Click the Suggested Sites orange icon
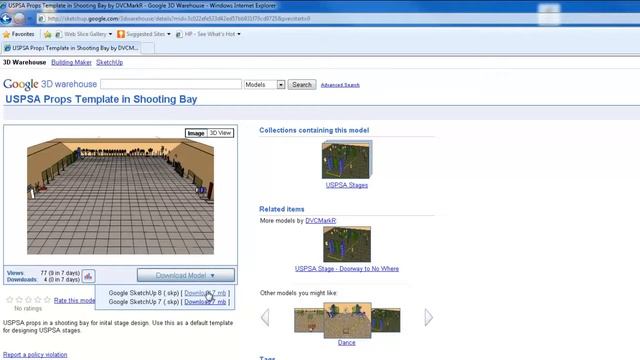This screenshot has width=640, height=360. point(121,34)
